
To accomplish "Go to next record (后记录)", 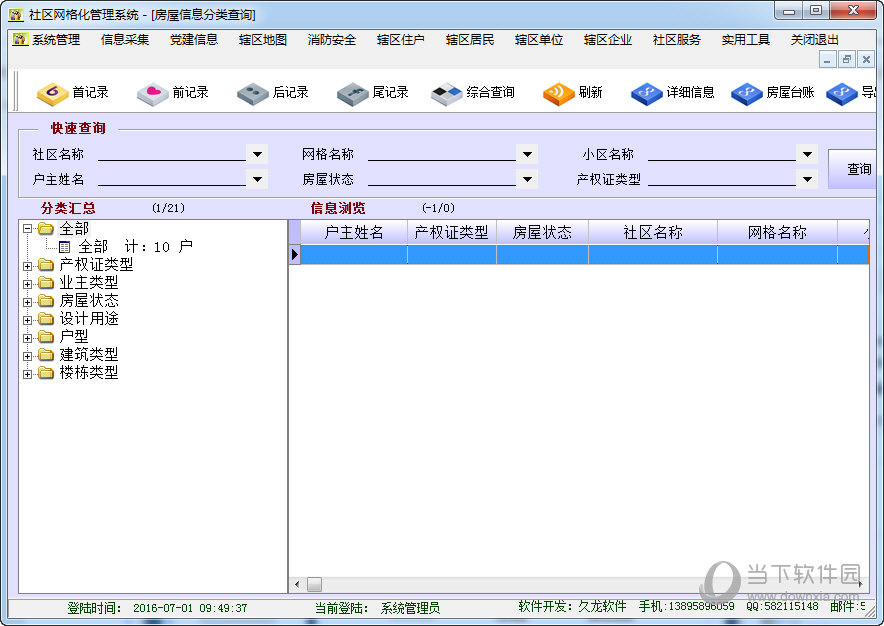I will click(273, 92).
